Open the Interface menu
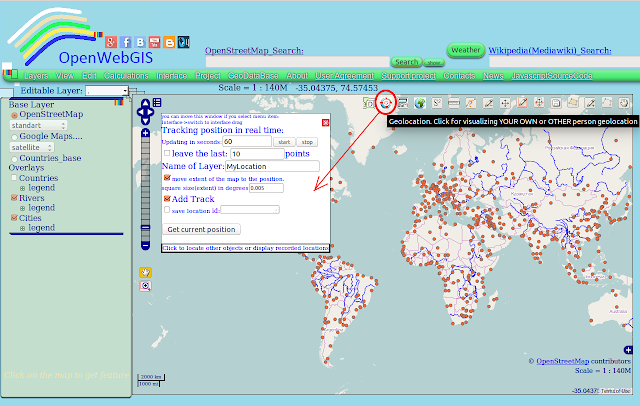The width and height of the screenshot is (640, 406). point(171,76)
